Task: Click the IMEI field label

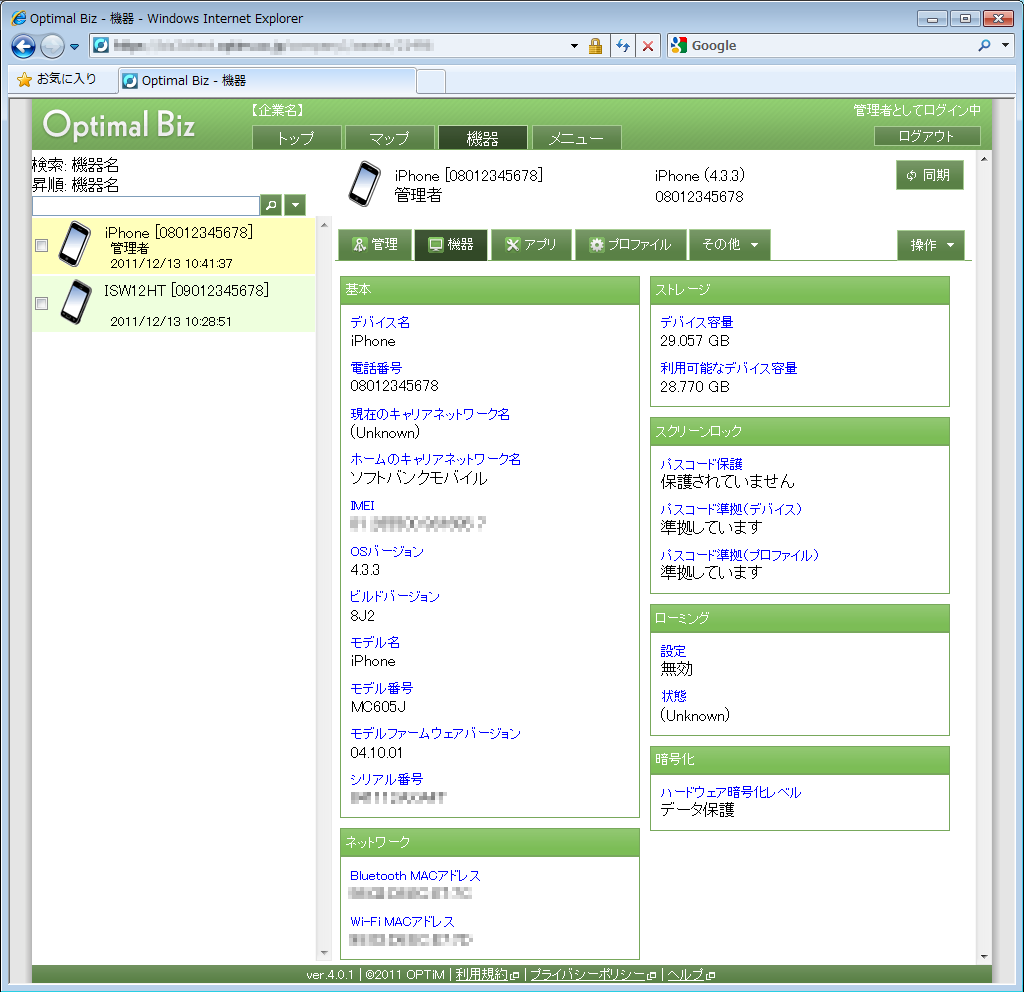Action: point(362,505)
